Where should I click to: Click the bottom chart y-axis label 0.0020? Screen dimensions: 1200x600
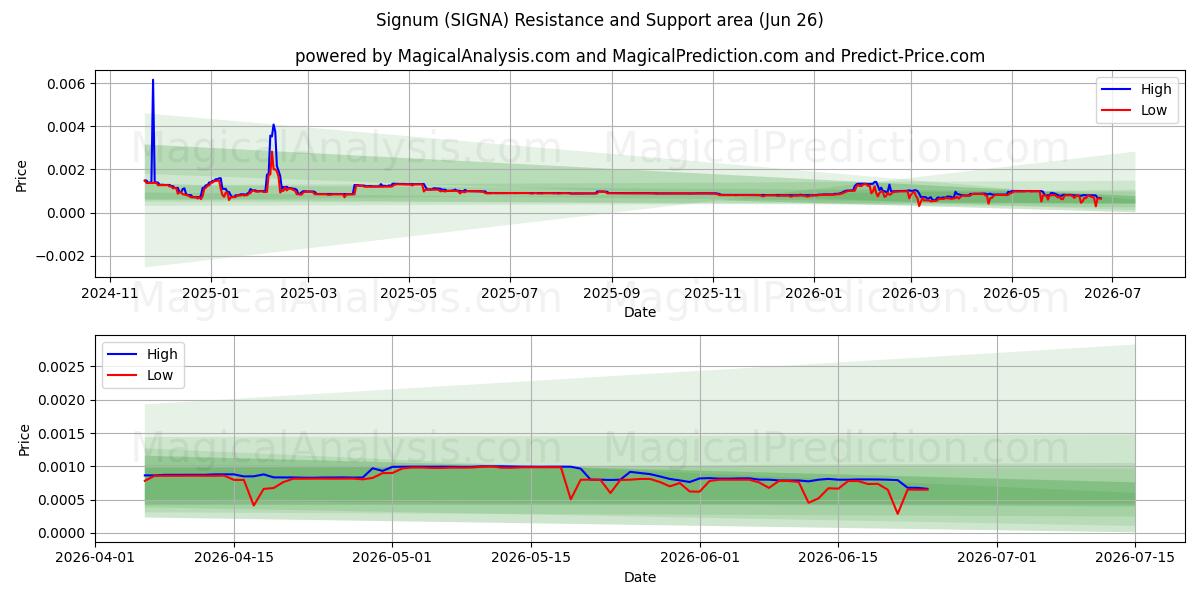[x=63, y=400]
